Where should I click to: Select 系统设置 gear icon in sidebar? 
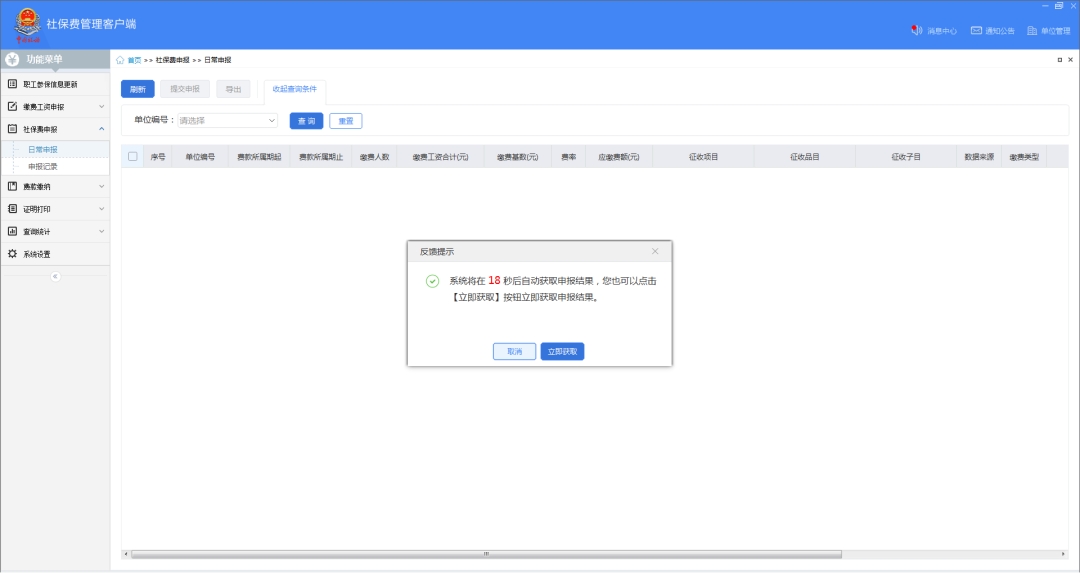(12, 254)
